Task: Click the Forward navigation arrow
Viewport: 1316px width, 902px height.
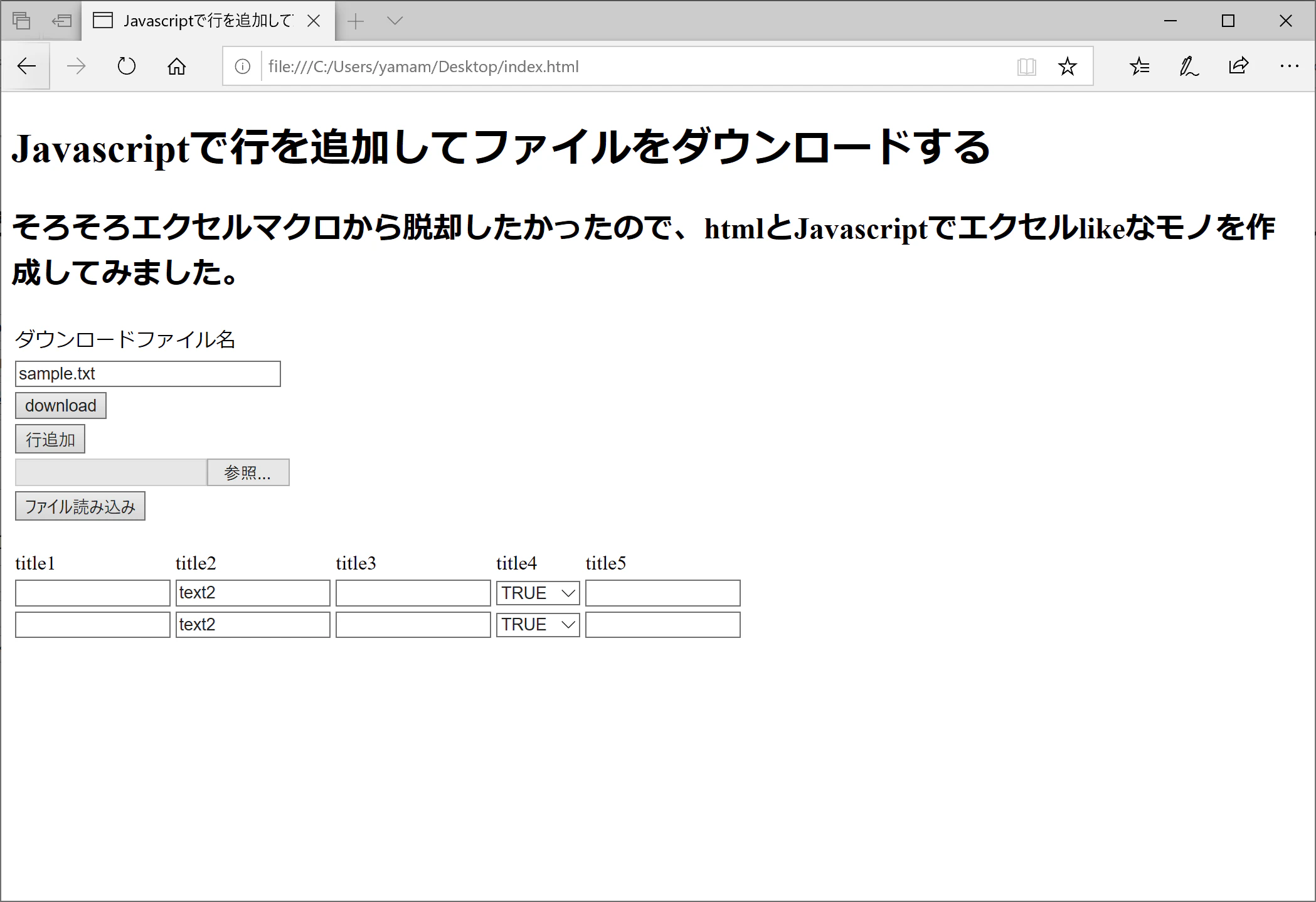Action: 77,66
